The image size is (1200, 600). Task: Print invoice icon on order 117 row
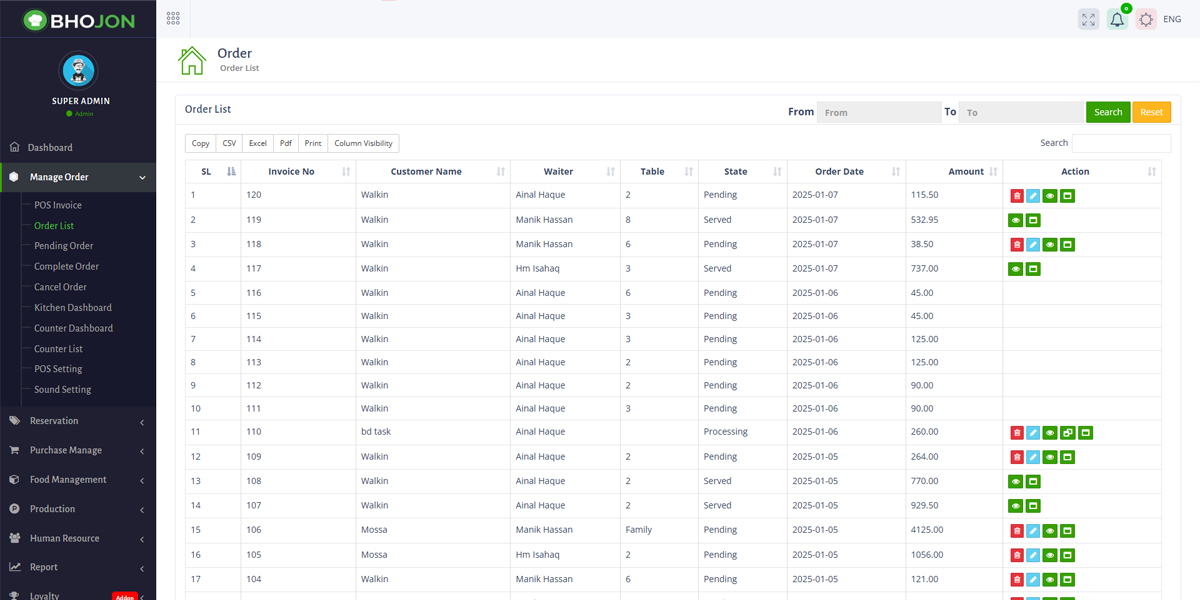(x=1033, y=268)
